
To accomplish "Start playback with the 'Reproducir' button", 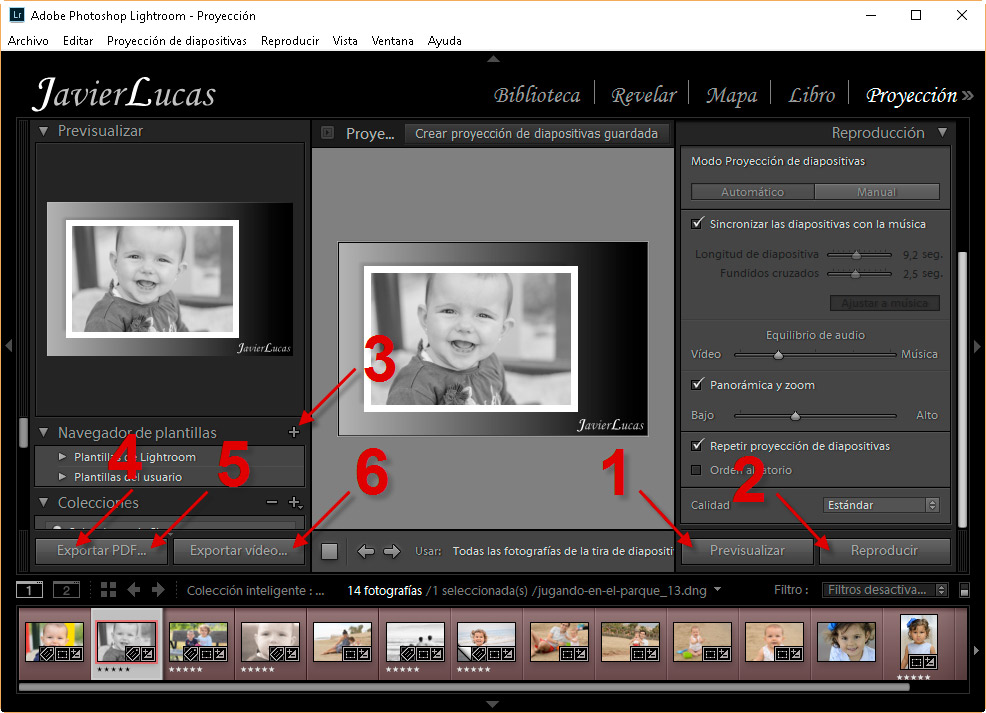I will pyautogui.click(x=884, y=549).
